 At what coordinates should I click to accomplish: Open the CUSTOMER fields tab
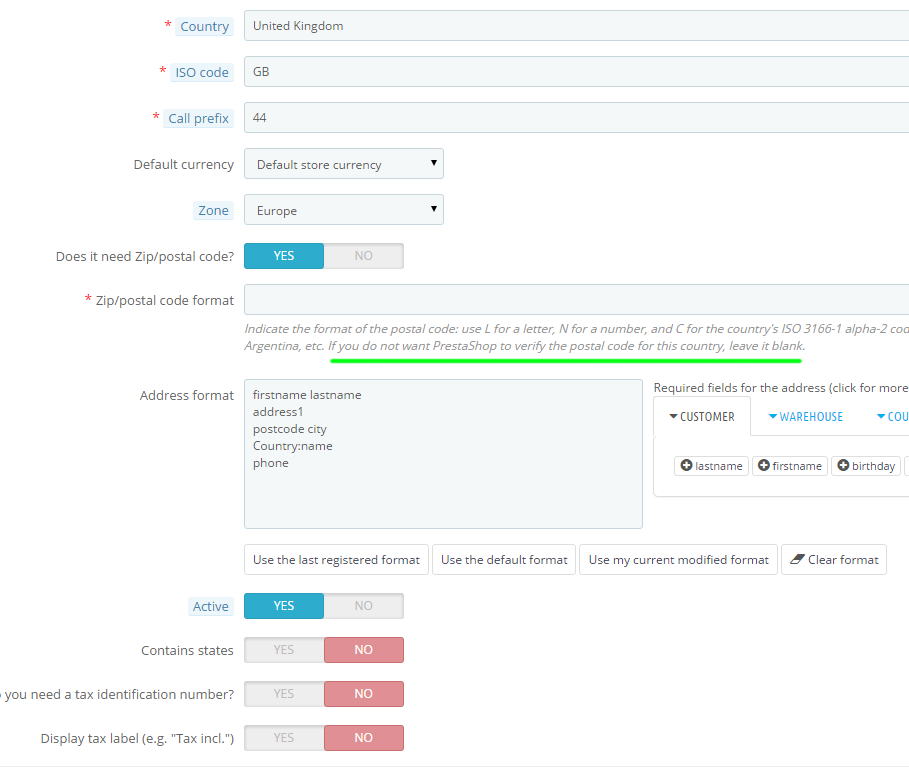[702, 417]
